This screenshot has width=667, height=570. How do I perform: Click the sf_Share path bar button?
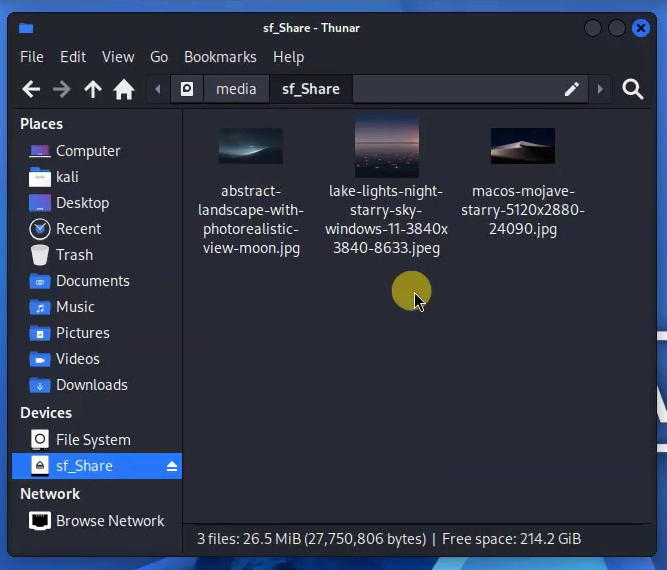(311, 89)
